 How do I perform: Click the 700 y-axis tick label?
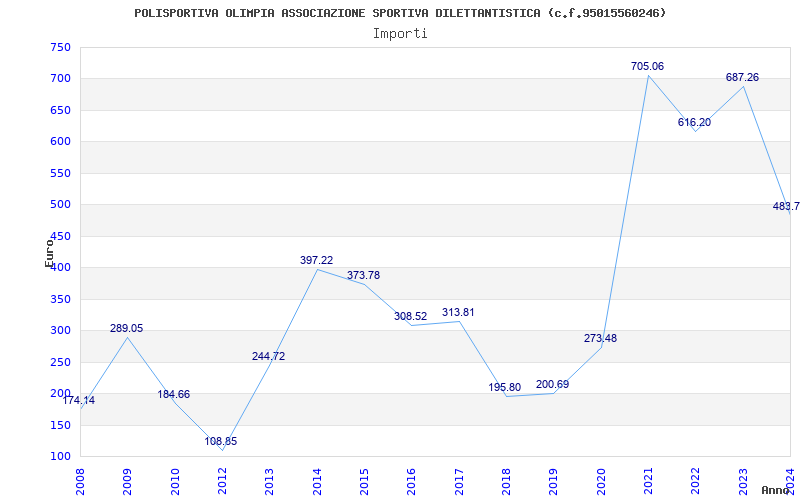pyautogui.click(x=60, y=79)
